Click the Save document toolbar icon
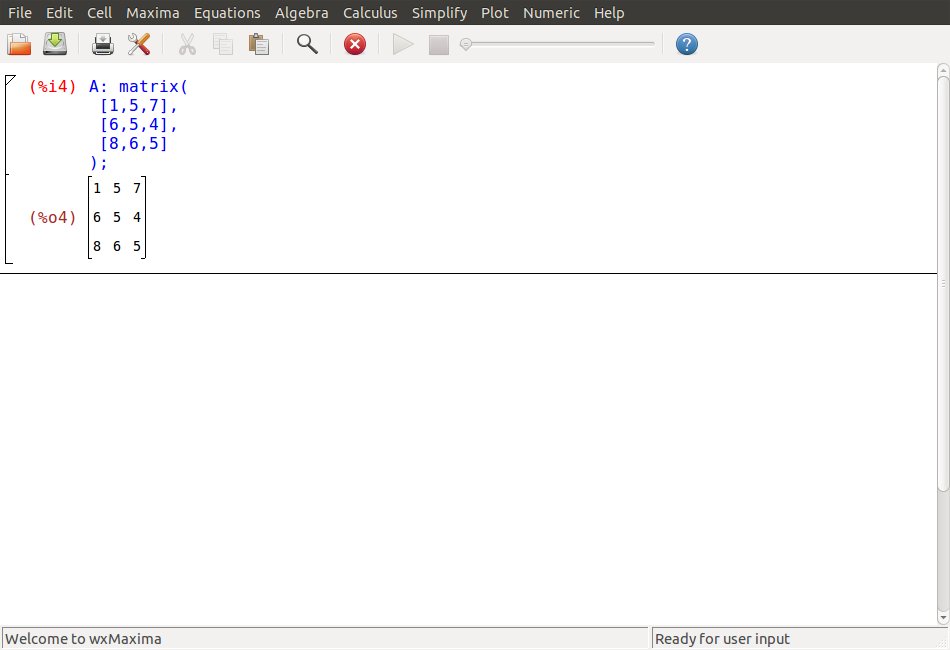 [x=55, y=44]
